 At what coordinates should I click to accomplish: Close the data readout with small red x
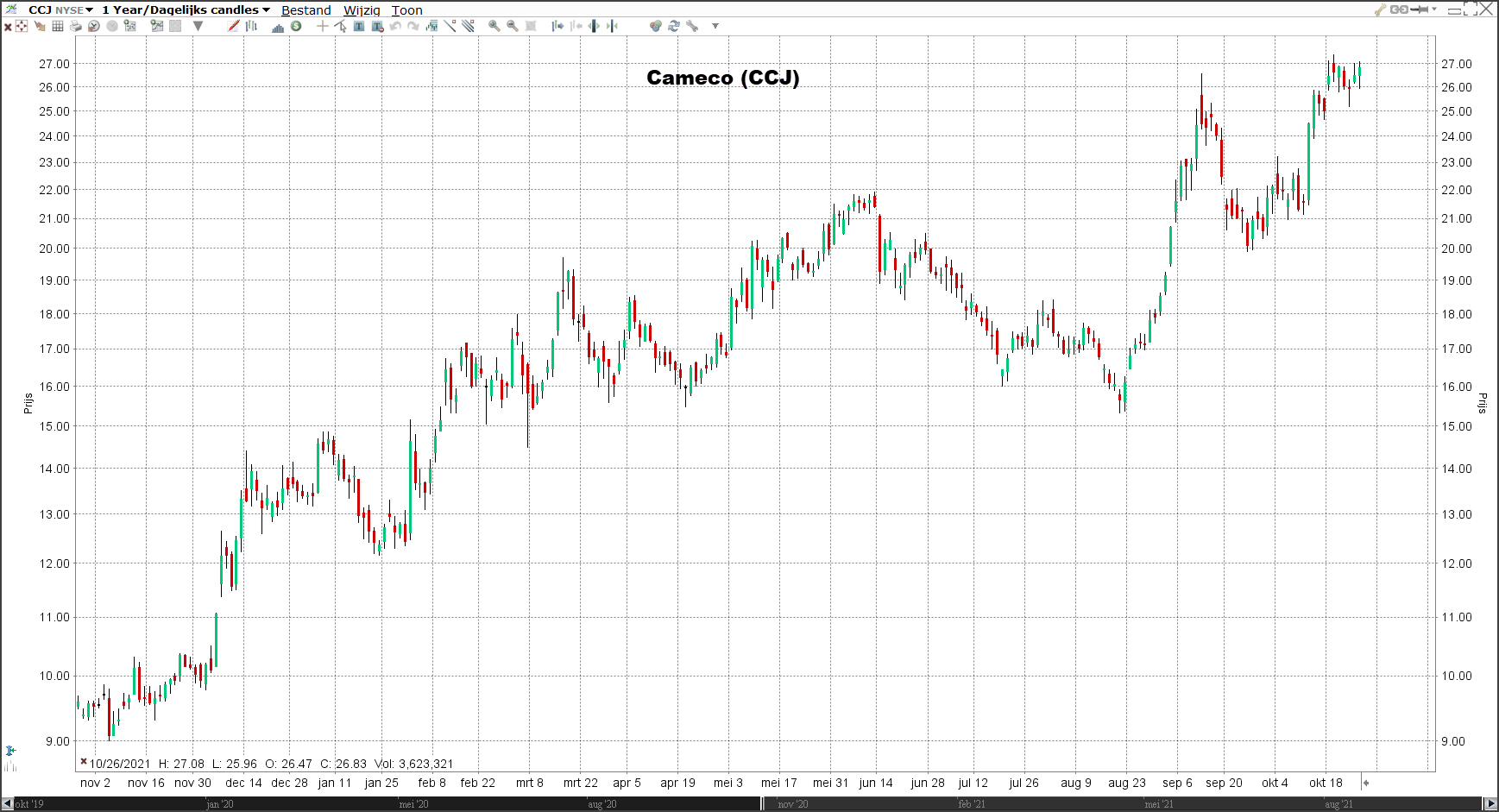(x=84, y=761)
